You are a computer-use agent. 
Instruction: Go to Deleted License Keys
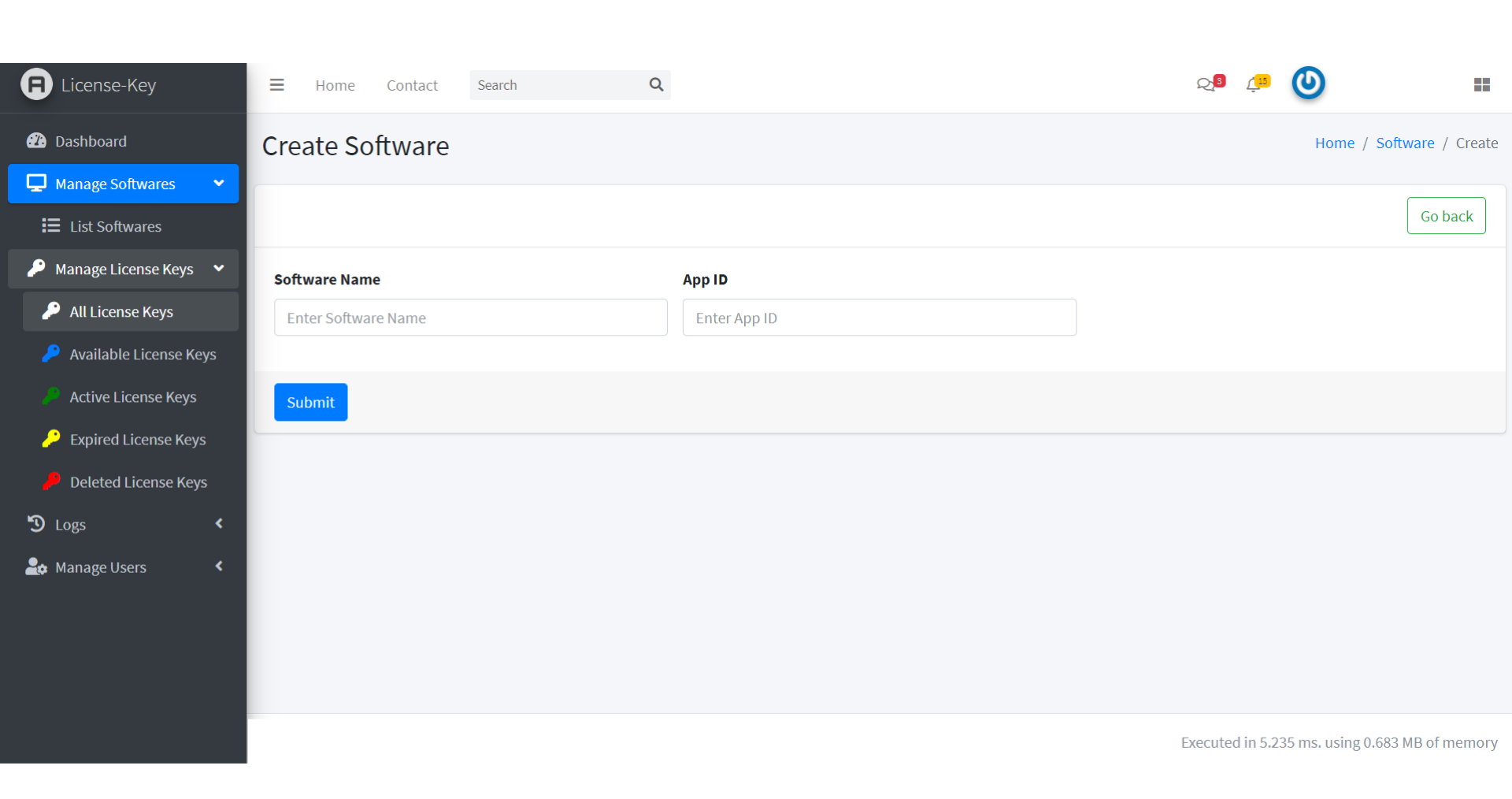(138, 482)
